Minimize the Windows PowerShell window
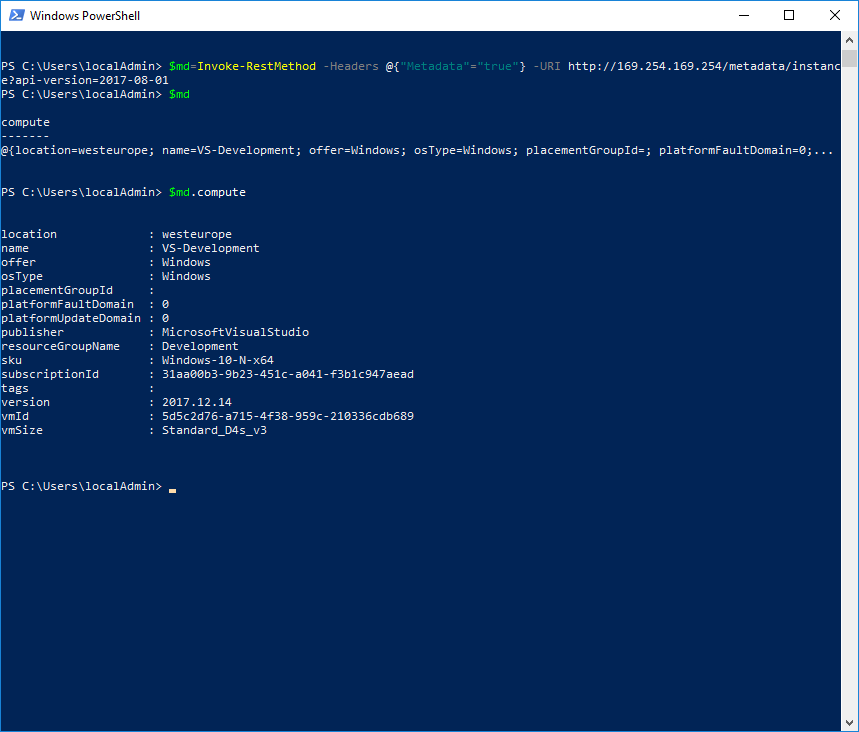This screenshot has width=859, height=732. pos(743,15)
